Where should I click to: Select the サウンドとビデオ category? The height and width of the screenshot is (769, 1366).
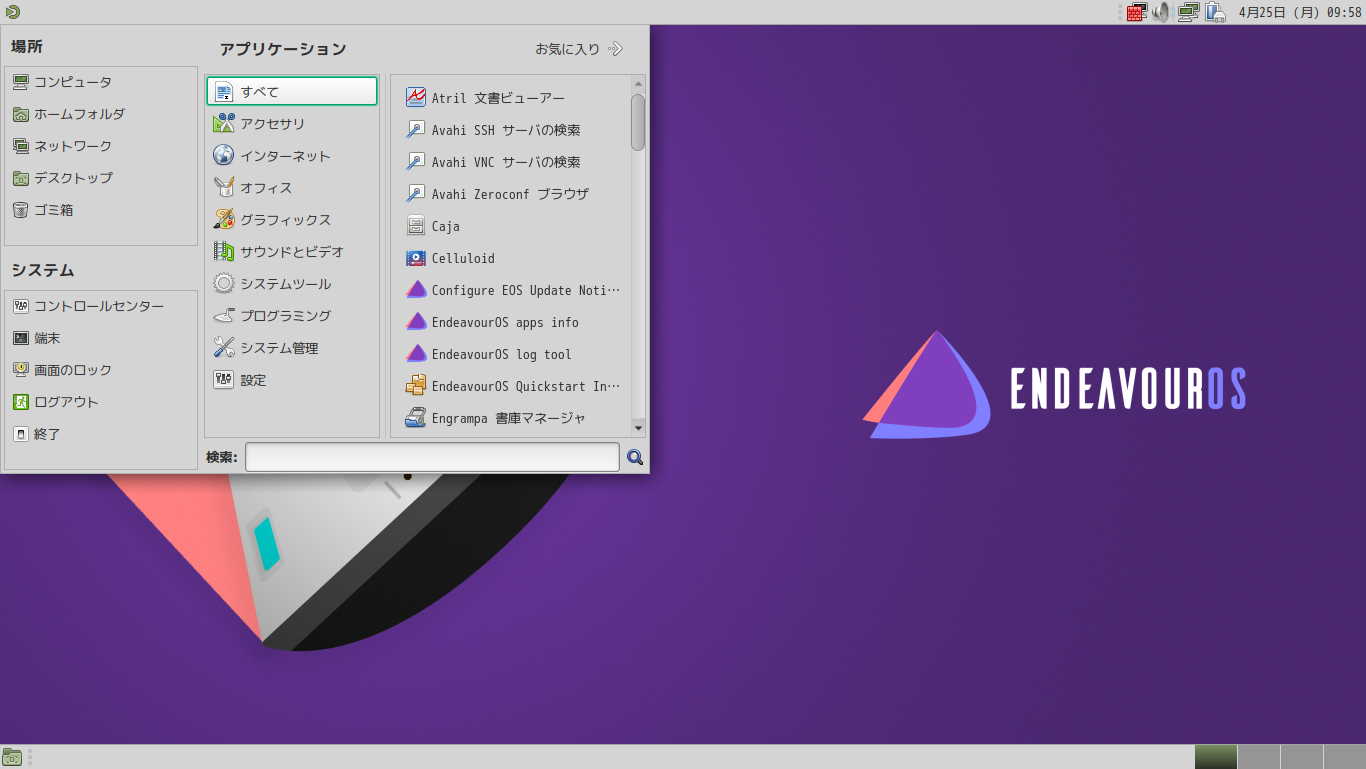click(292, 252)
